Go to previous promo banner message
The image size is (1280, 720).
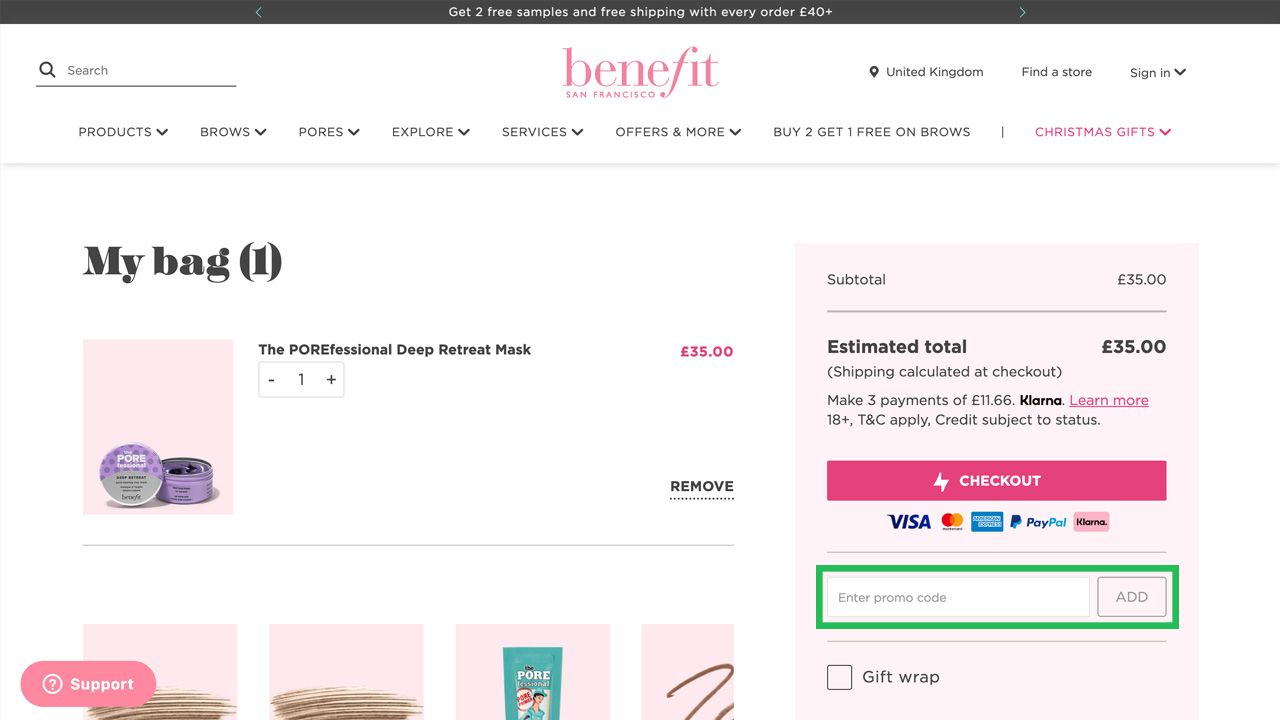pyautogui.click(x=259, y=12)
